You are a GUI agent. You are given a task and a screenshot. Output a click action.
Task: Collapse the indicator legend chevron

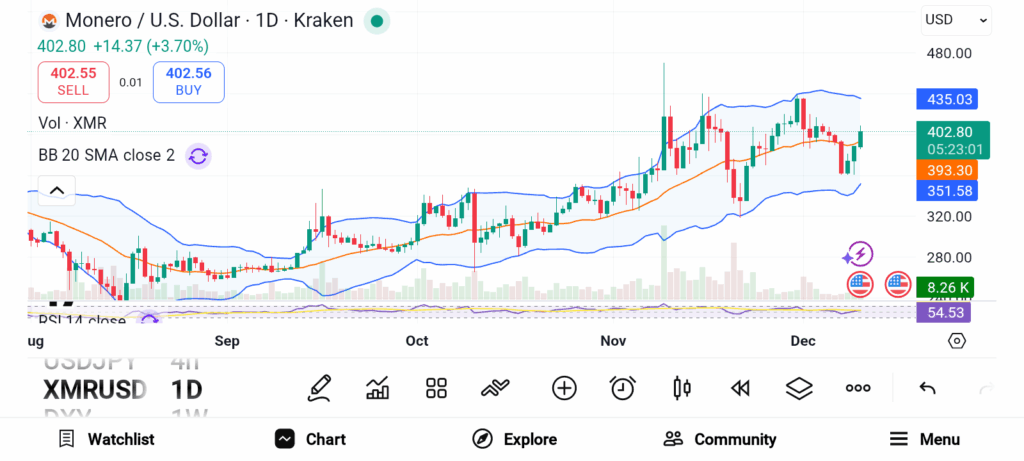56,191
